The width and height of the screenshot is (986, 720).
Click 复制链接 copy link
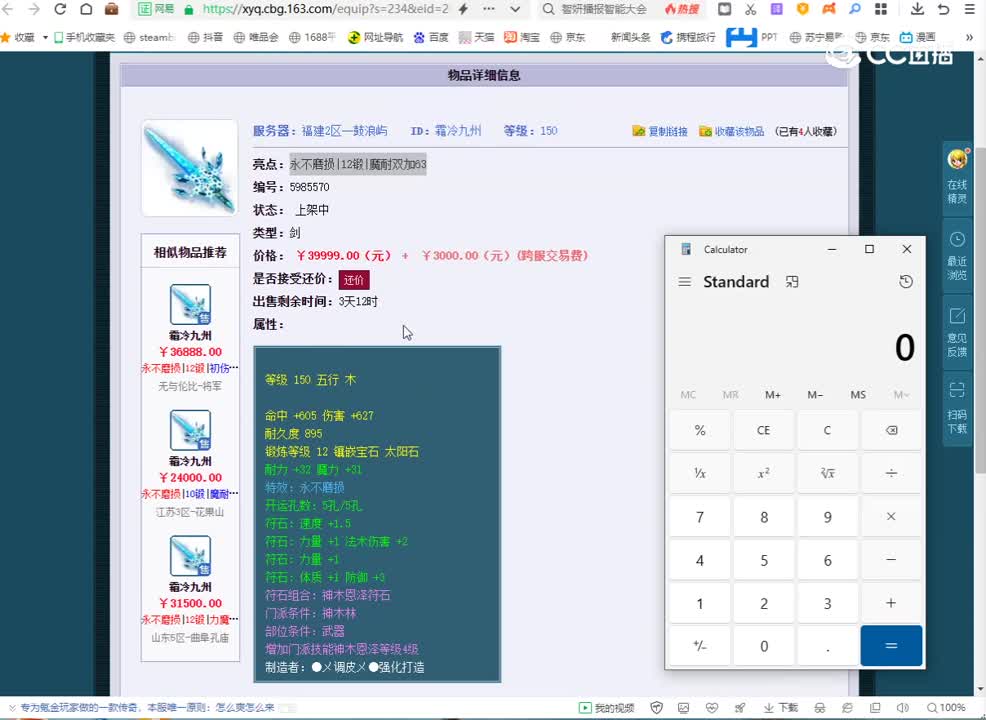click(660, 131)
